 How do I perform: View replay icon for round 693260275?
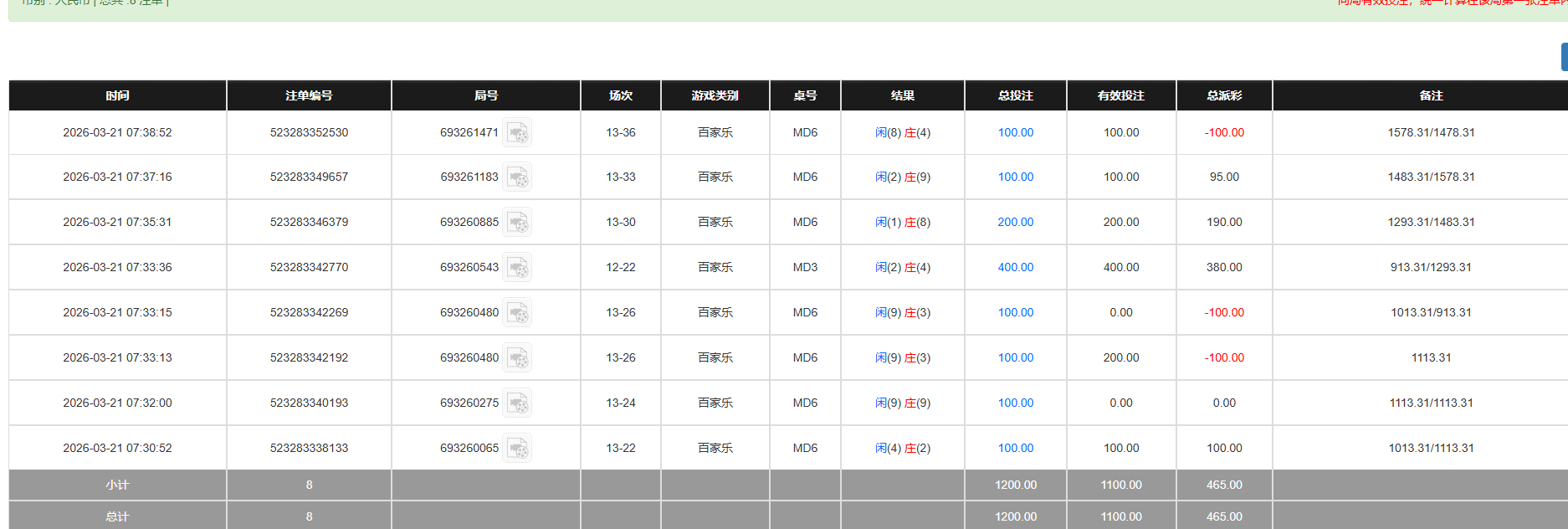click(x=517, y=403)
